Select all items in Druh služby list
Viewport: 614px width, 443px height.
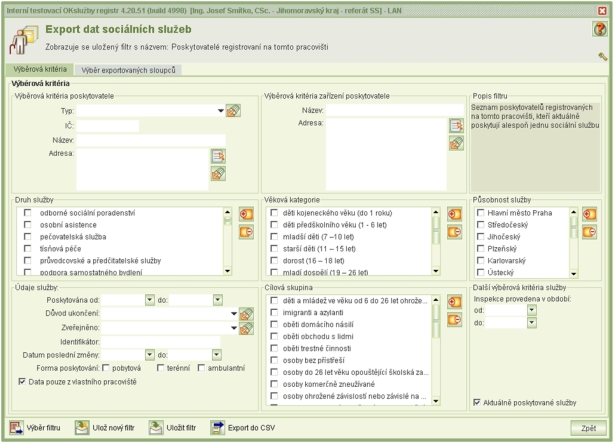click(x=246, y=214)
